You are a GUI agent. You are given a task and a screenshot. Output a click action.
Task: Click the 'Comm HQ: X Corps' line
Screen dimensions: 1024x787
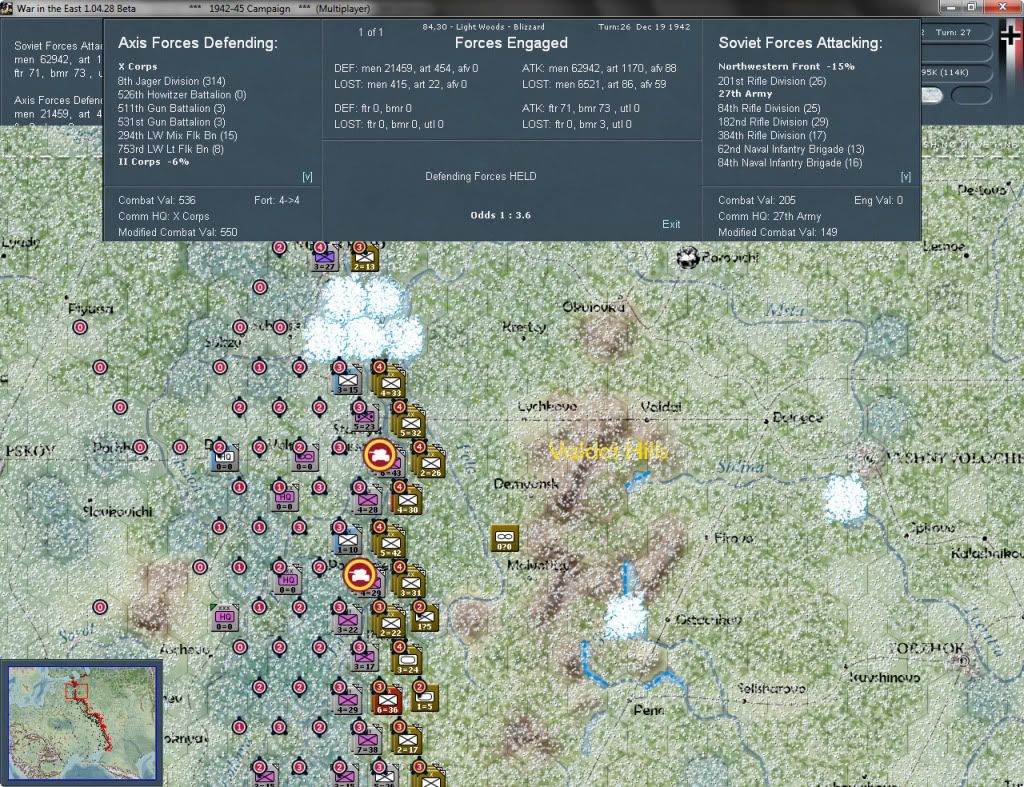coord(164,216)
